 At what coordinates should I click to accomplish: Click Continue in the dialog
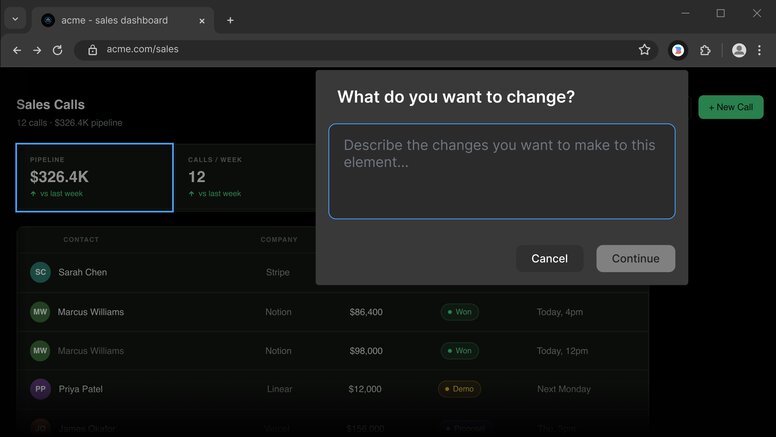coord(635,258)
